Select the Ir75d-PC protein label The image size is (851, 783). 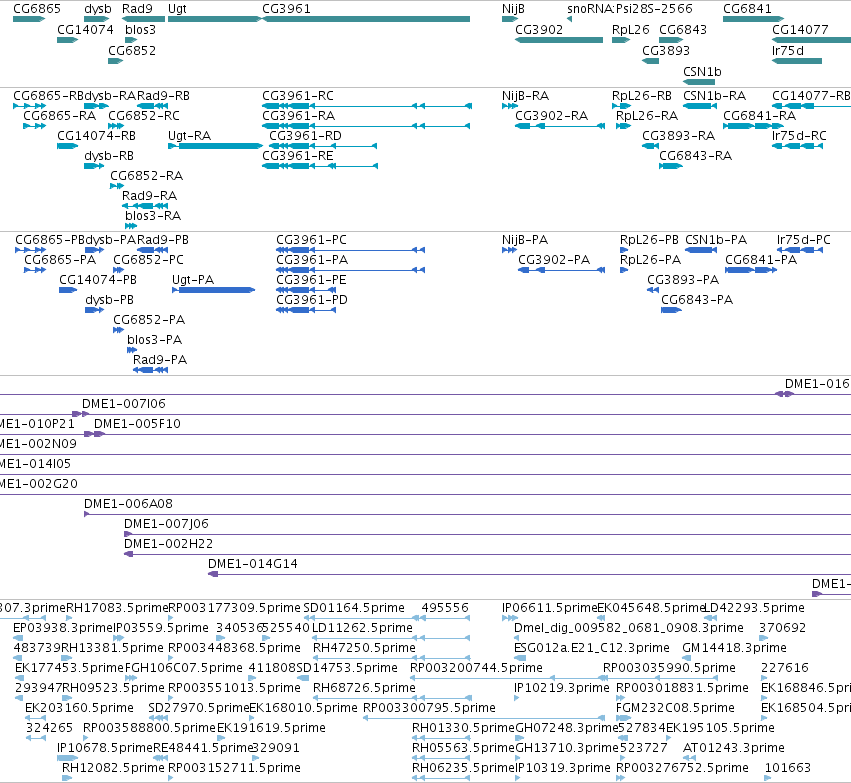coord(803,240)
